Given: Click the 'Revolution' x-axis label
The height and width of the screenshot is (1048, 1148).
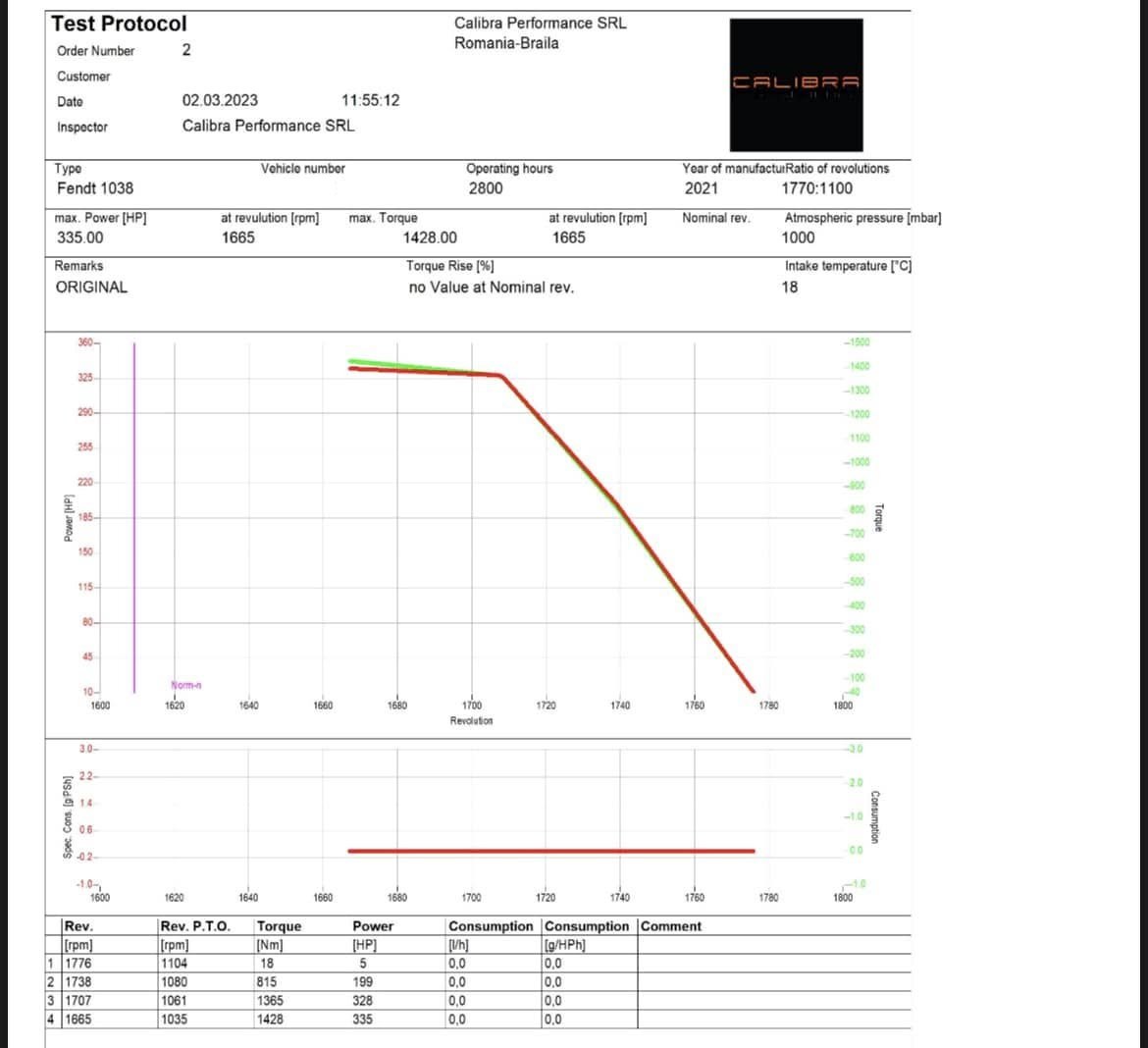Looking at the screenshot, I should pyautogui.click(x=472, y=720).
